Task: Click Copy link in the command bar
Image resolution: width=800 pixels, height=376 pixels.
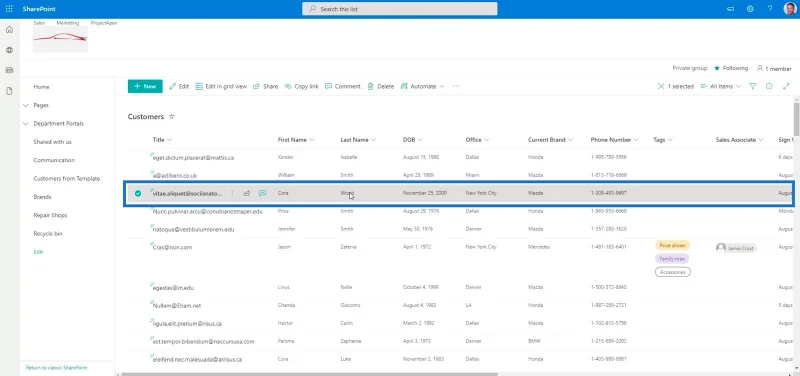Action: 302,86
